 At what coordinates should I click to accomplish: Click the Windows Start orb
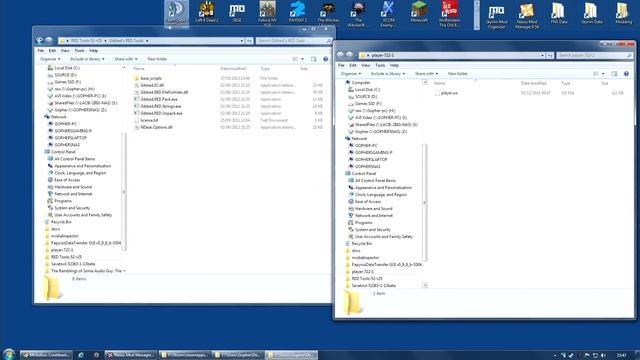9,354
